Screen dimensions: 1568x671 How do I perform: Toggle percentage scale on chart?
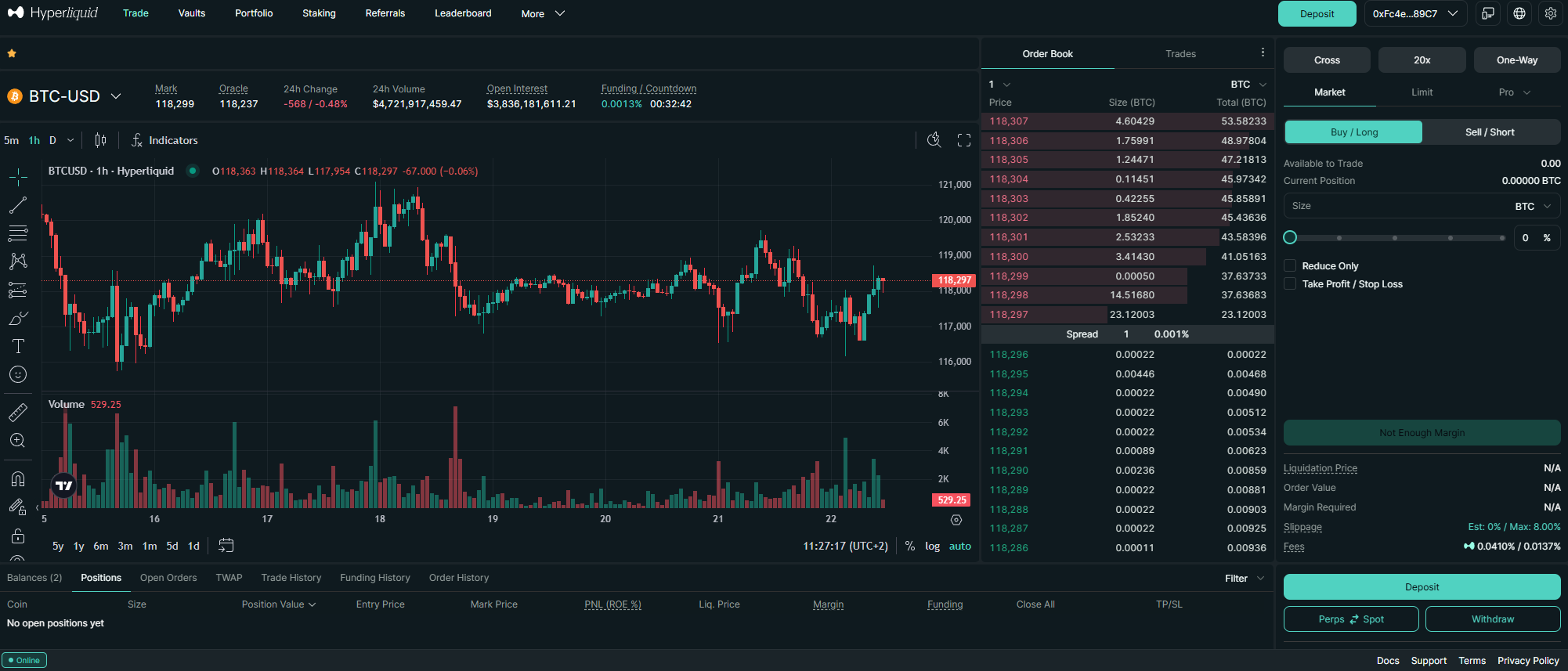point(910,546)
